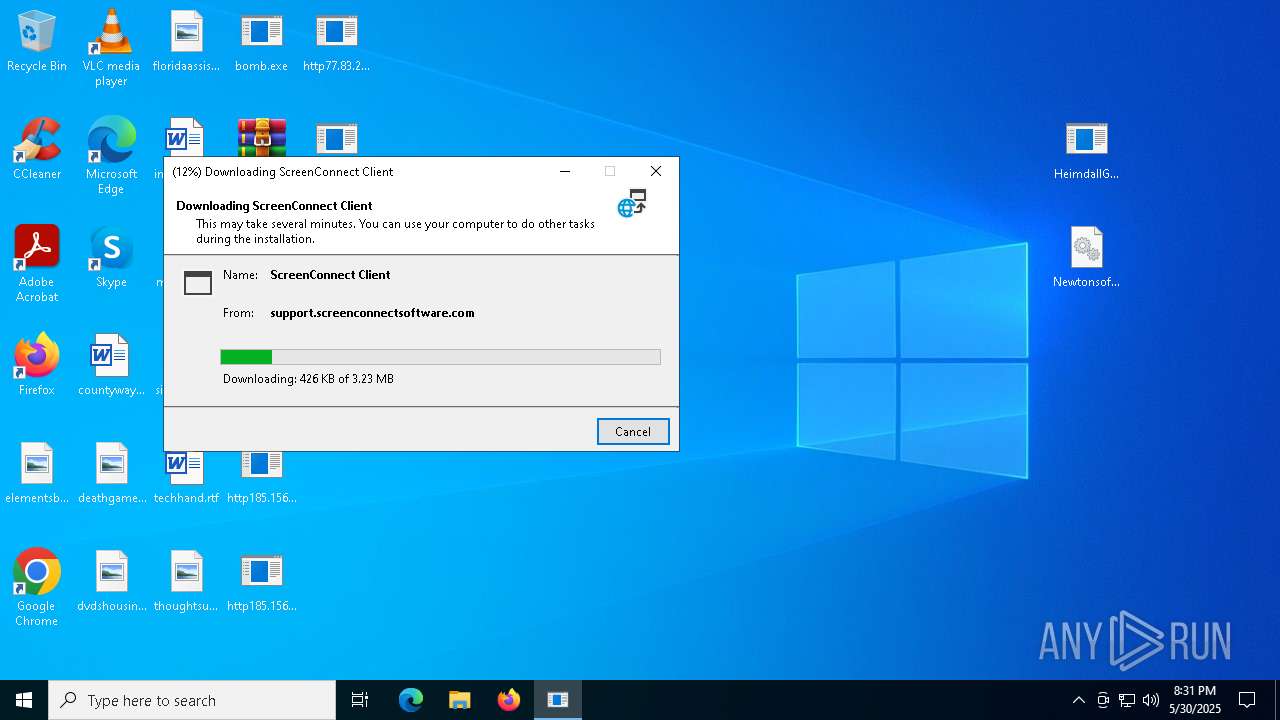The image size is (1280, 720).
Task: Open the volume tray icon
Action: [x=1151, y=700]
